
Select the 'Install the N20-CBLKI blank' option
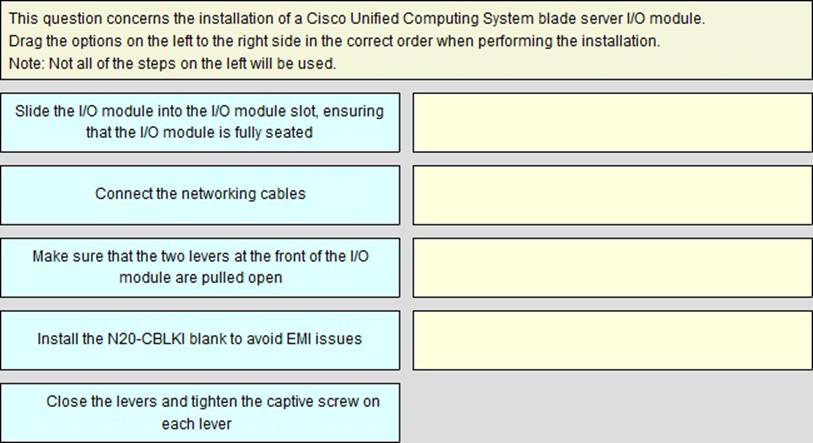pyautogui.click(x=200, y=340)
